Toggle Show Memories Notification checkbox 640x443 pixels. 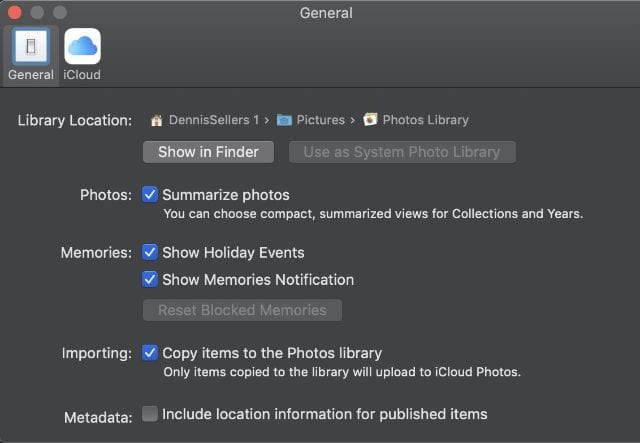pos(150,279)
